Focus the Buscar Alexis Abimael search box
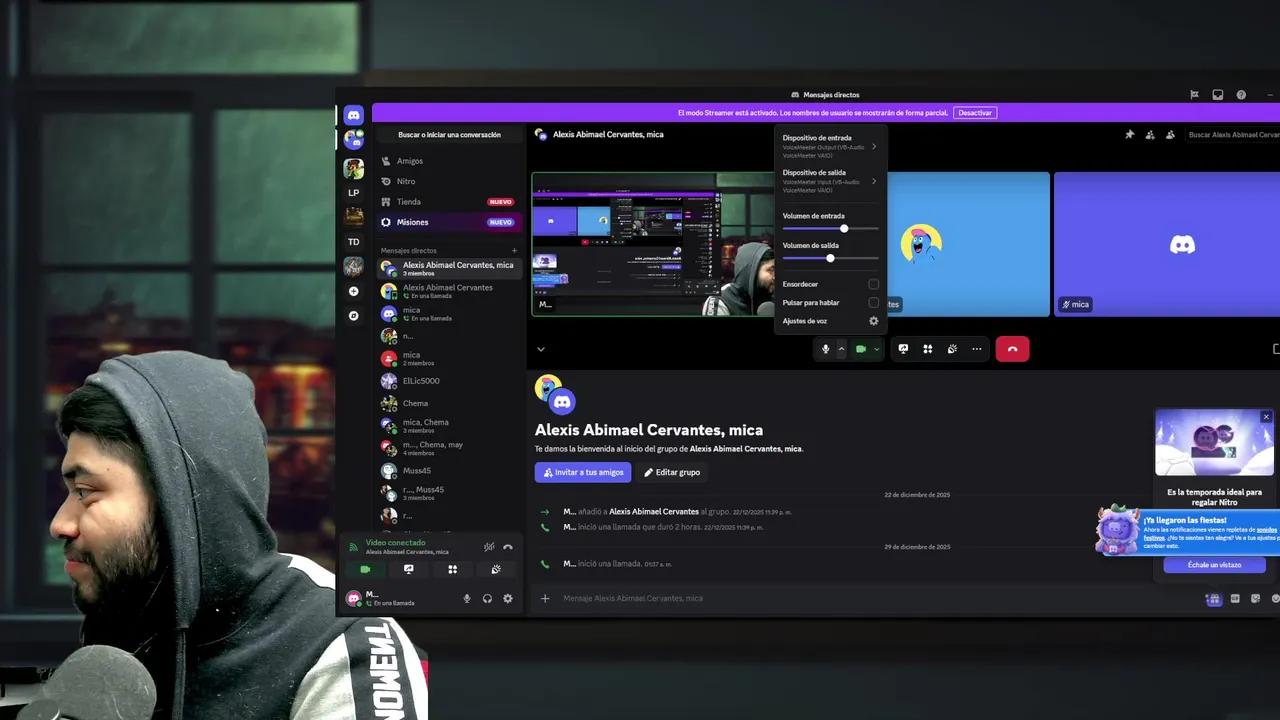1280x720 pixels. pyautogui.click(x=1233, y=134)
